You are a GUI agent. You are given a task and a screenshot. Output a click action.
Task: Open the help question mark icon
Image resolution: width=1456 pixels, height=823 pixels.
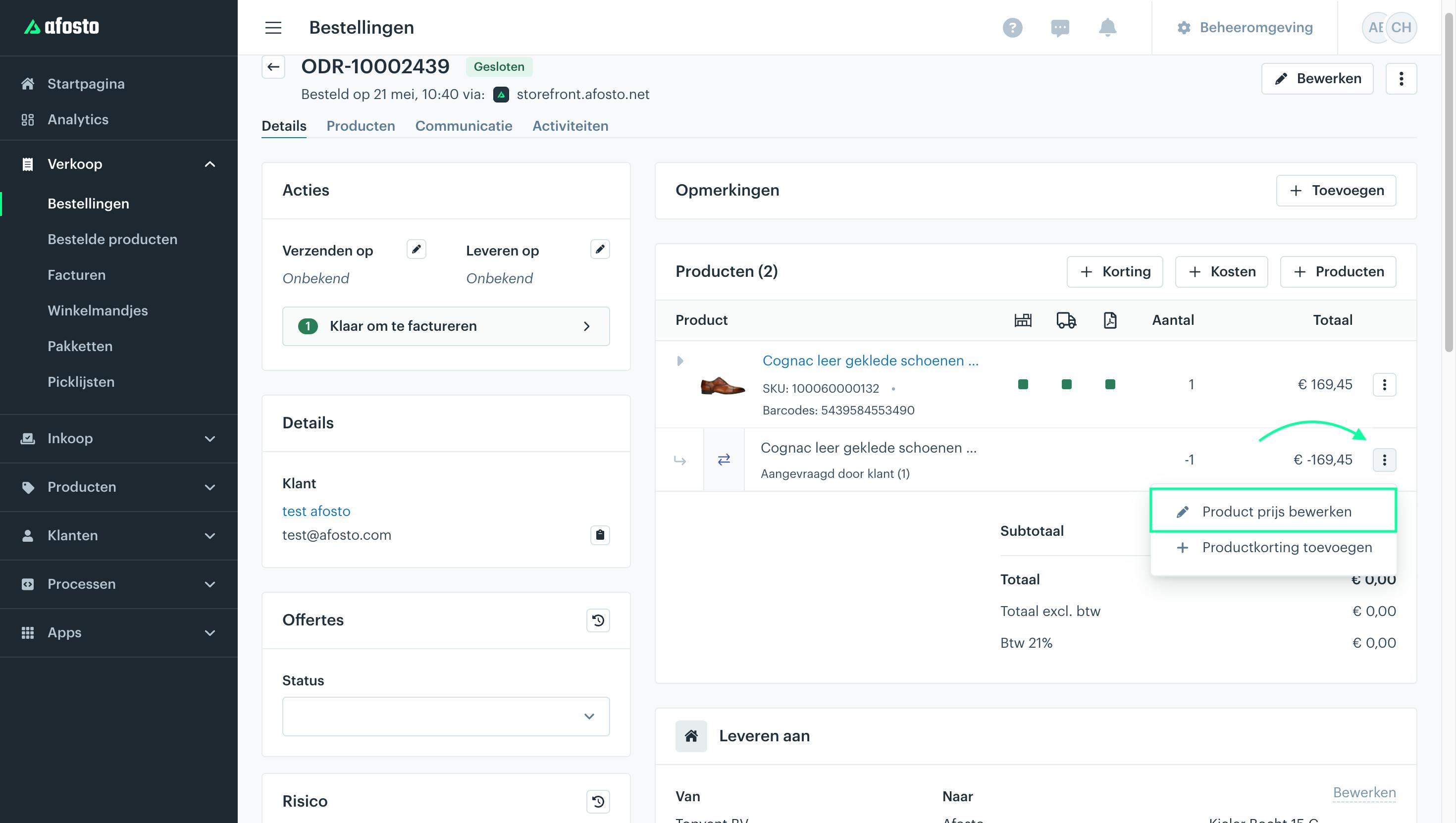[1012, 27]
